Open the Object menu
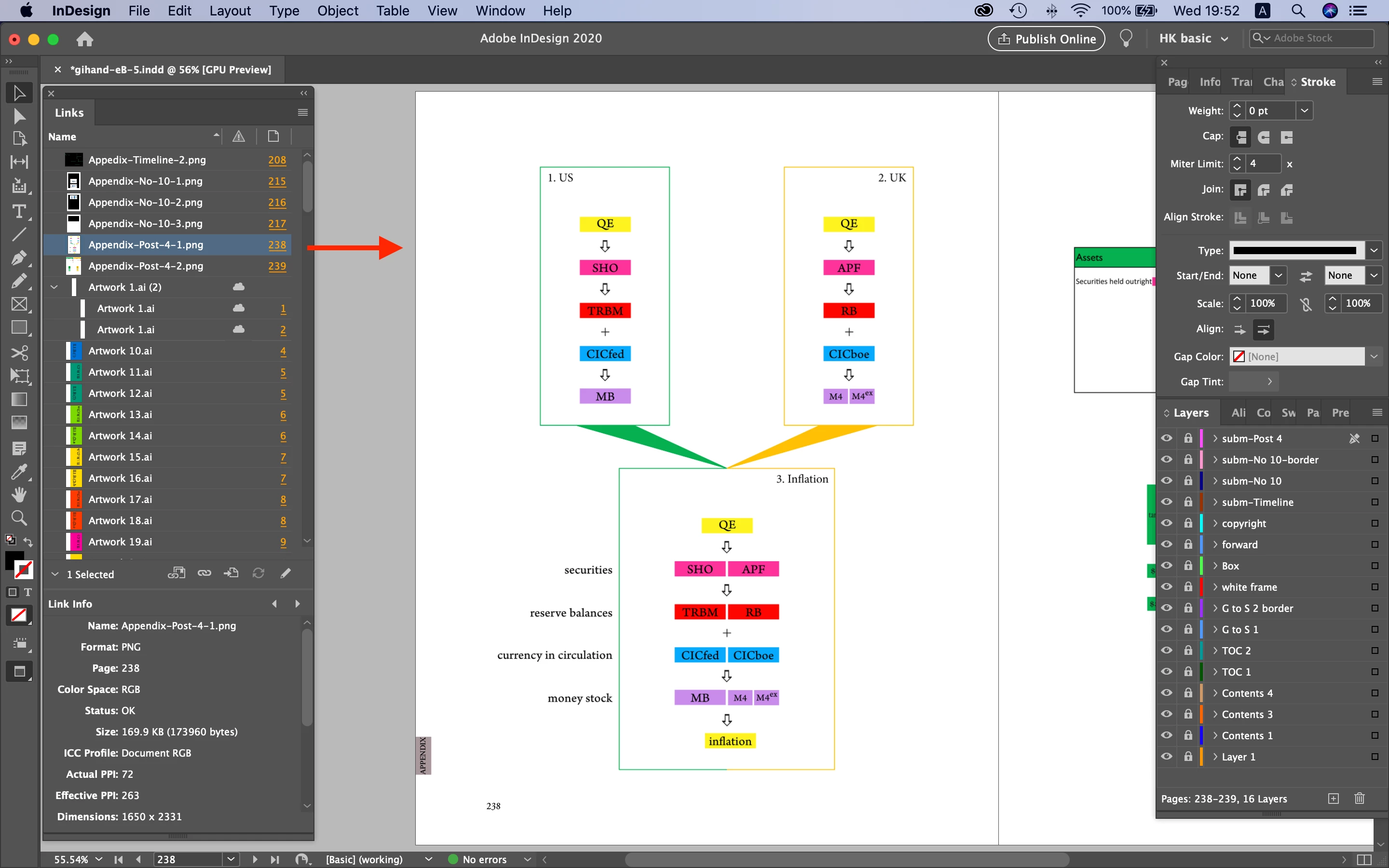The width and height of the screenshot is (1389, 868). coord(337,10)
